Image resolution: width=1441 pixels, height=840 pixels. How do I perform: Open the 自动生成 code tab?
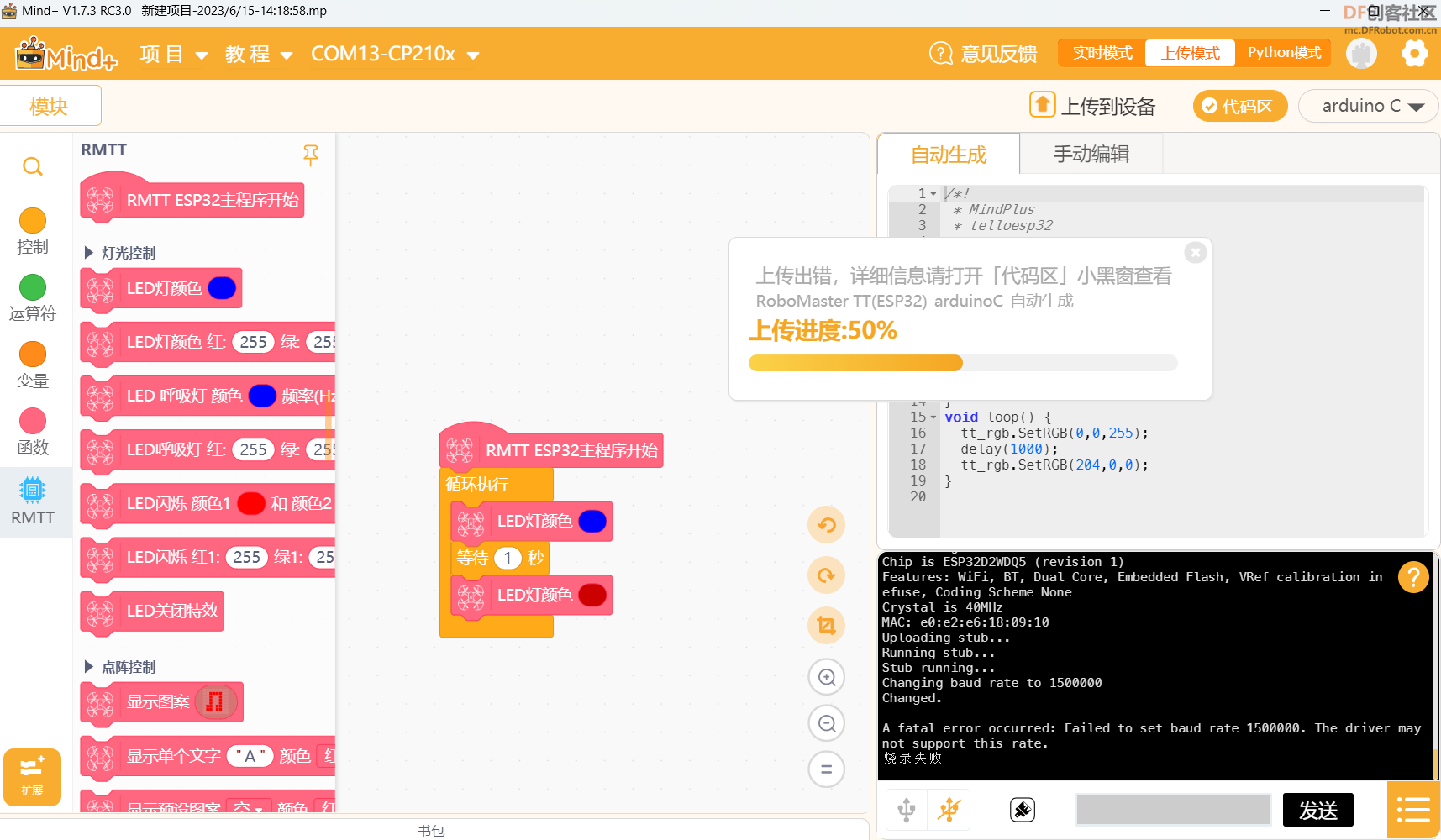tap(949, 155)
